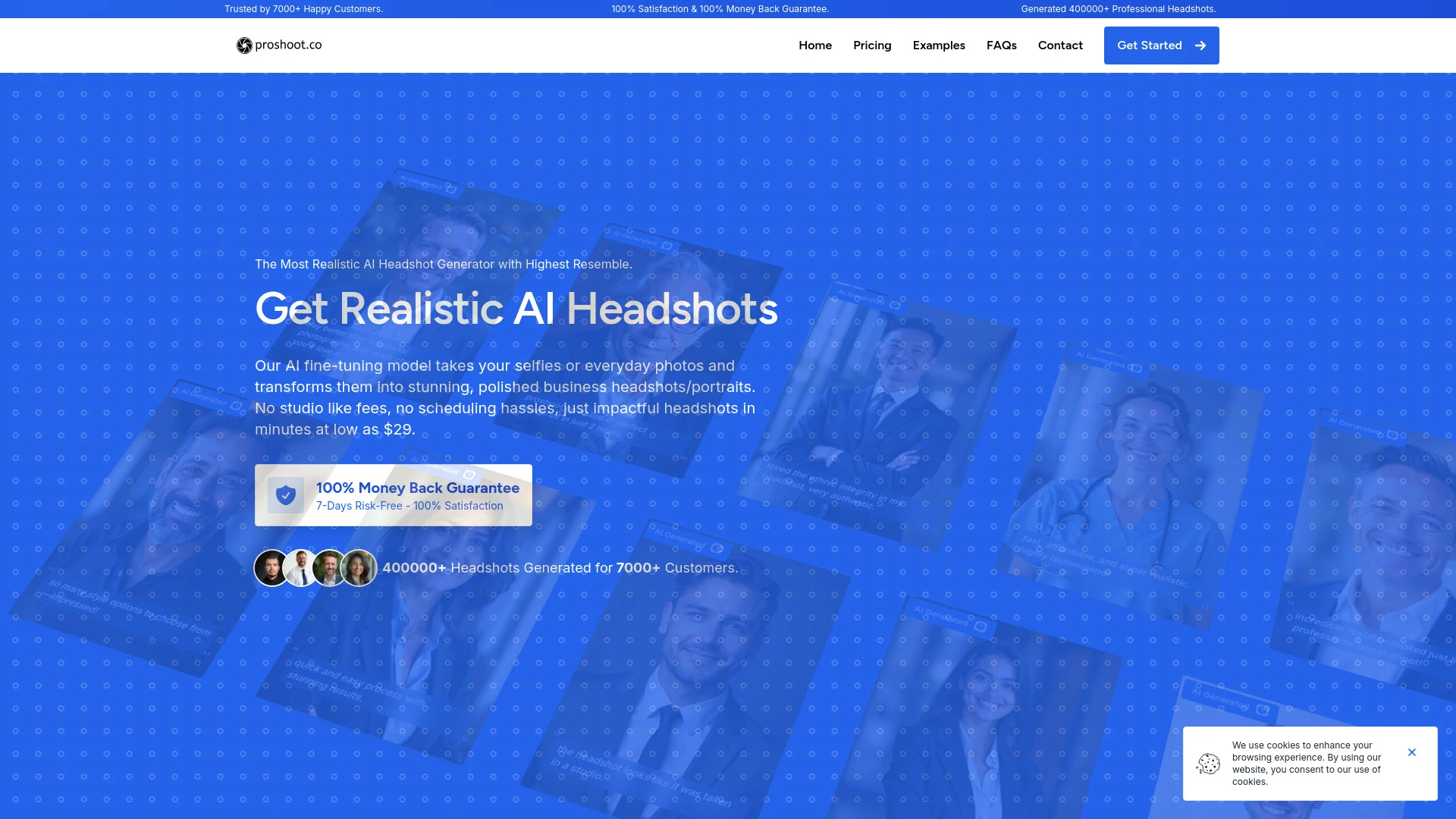Switch to the Examples section via navigation
The width and height of the screenshot is (1456, 819).
coord(939,45)
